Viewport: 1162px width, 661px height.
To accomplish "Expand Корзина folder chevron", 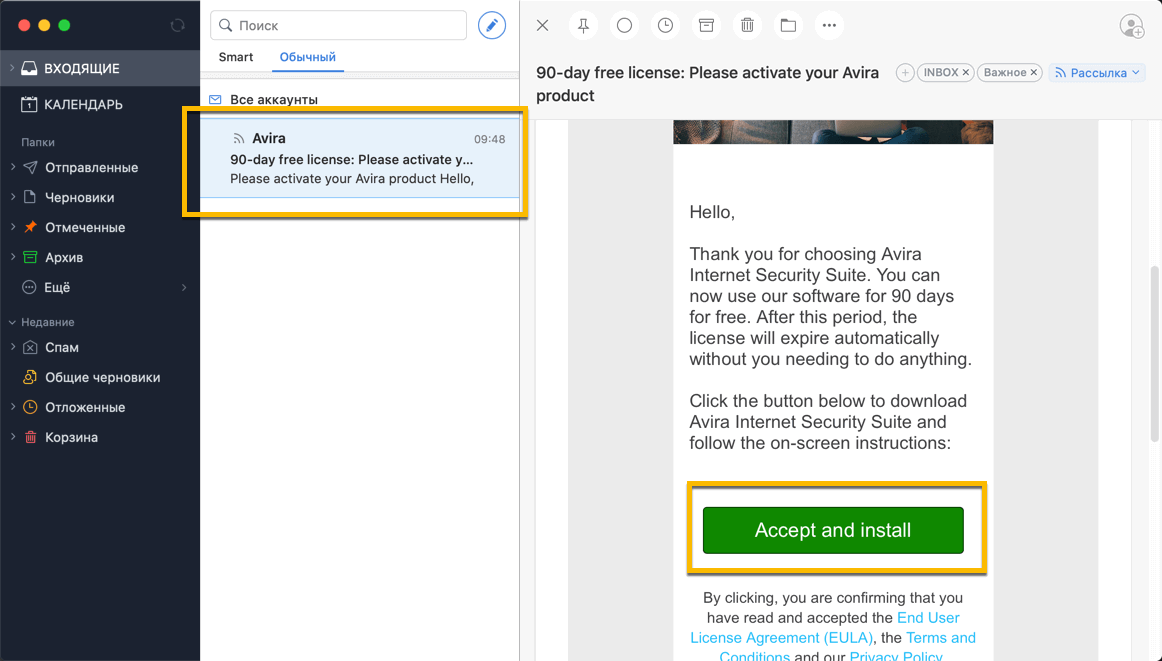I will pyautogui.click(x=13, y=437).
